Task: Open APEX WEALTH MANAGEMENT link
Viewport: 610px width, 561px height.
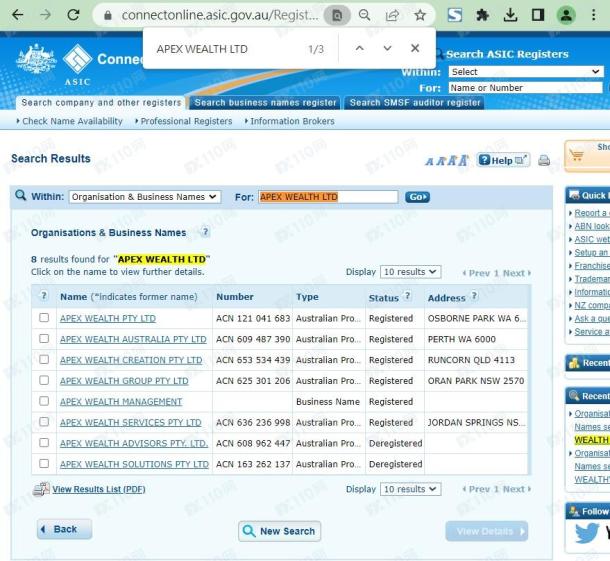Action: click(121, 401)
